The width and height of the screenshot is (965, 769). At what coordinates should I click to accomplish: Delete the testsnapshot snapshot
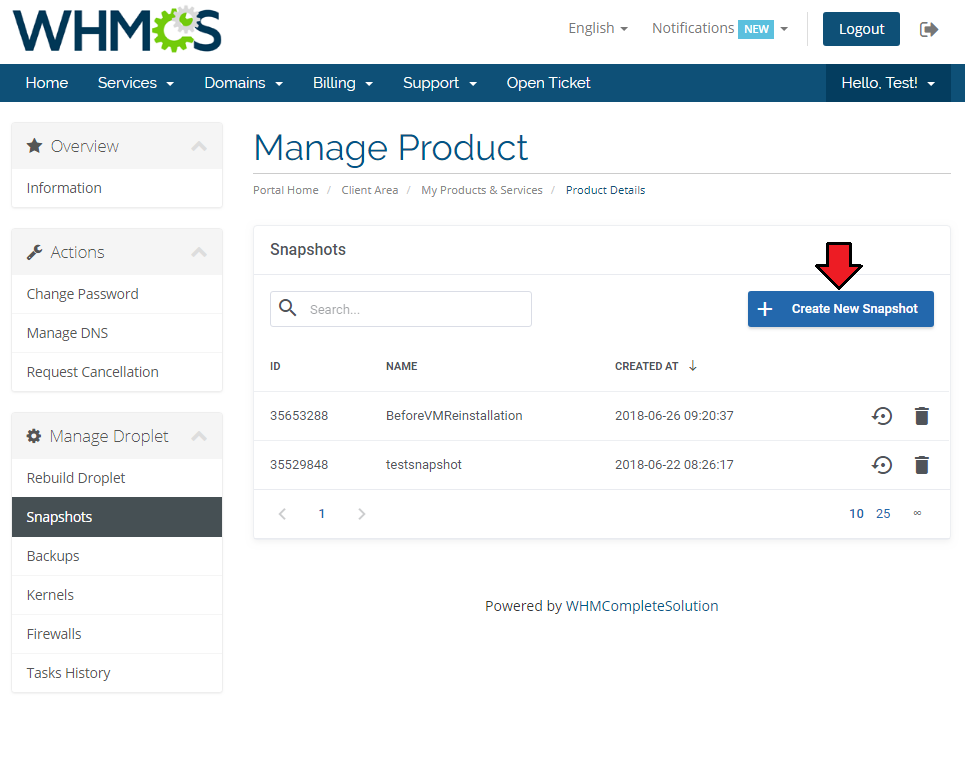point(921,465)
